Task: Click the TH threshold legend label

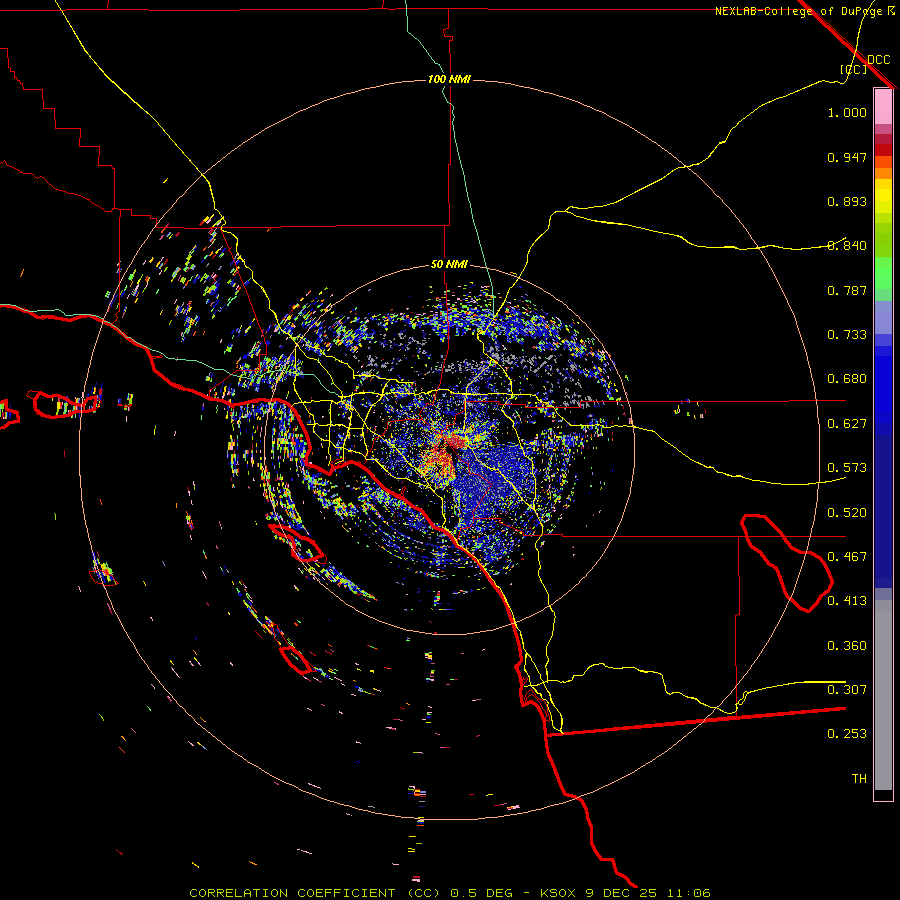Action: 859,779
